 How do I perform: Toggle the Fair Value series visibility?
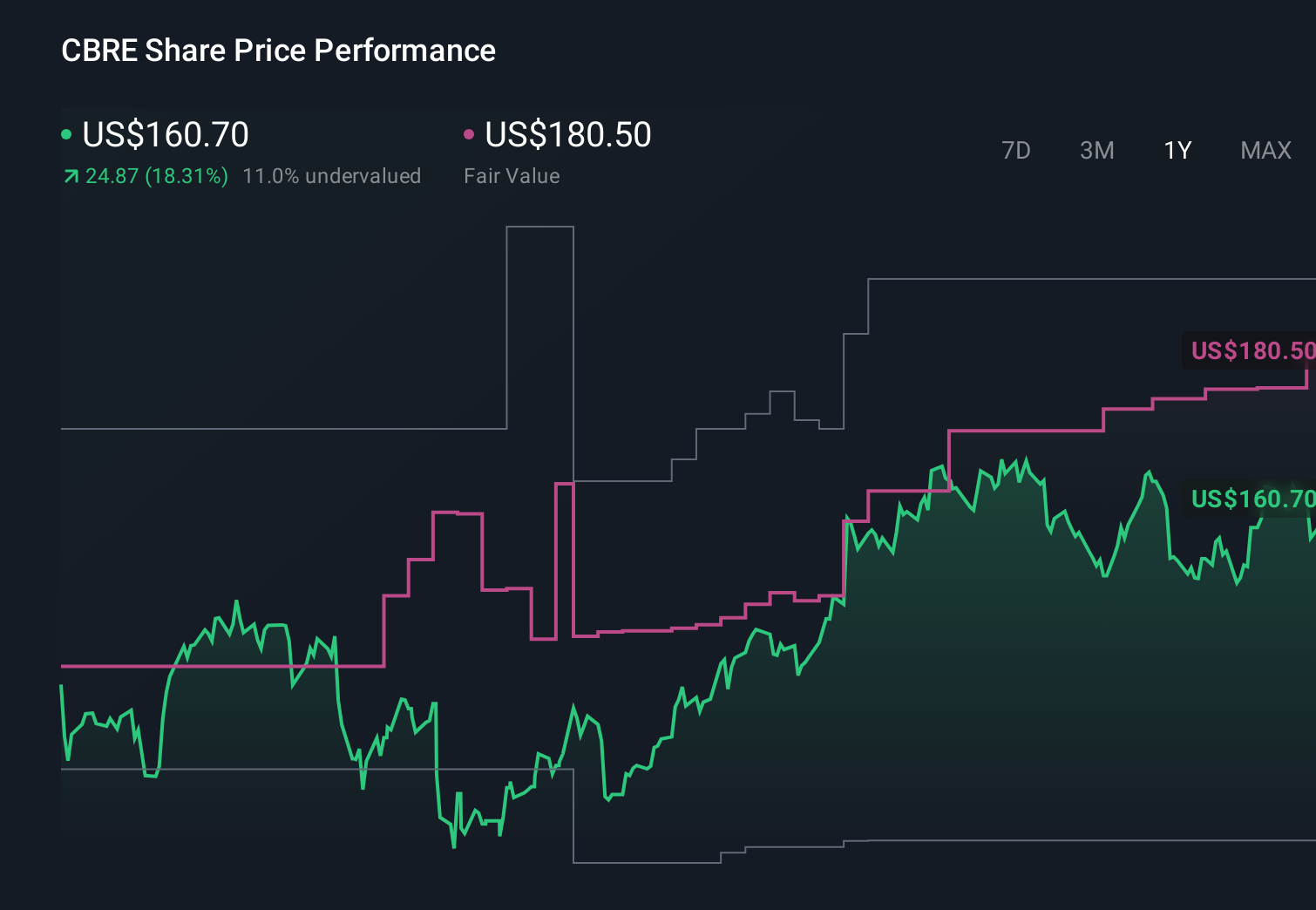point(566,134)
